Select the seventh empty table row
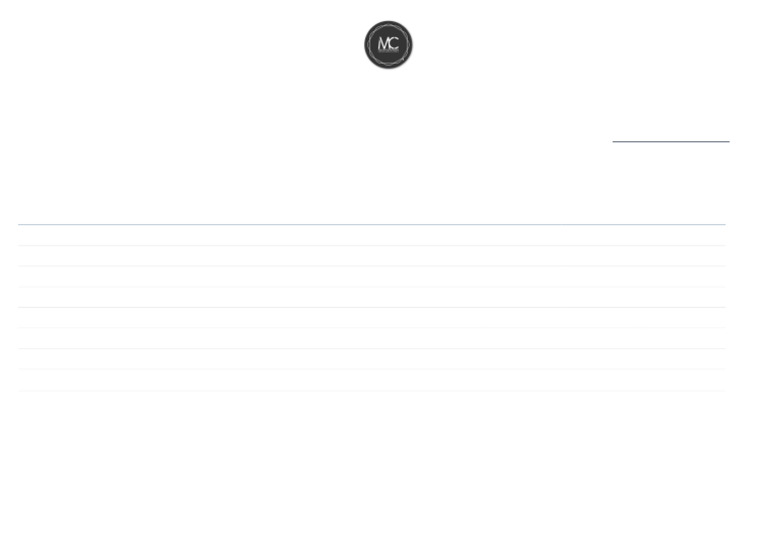The image size is (768, 541). pyautogui.click(x=372, y=358)
